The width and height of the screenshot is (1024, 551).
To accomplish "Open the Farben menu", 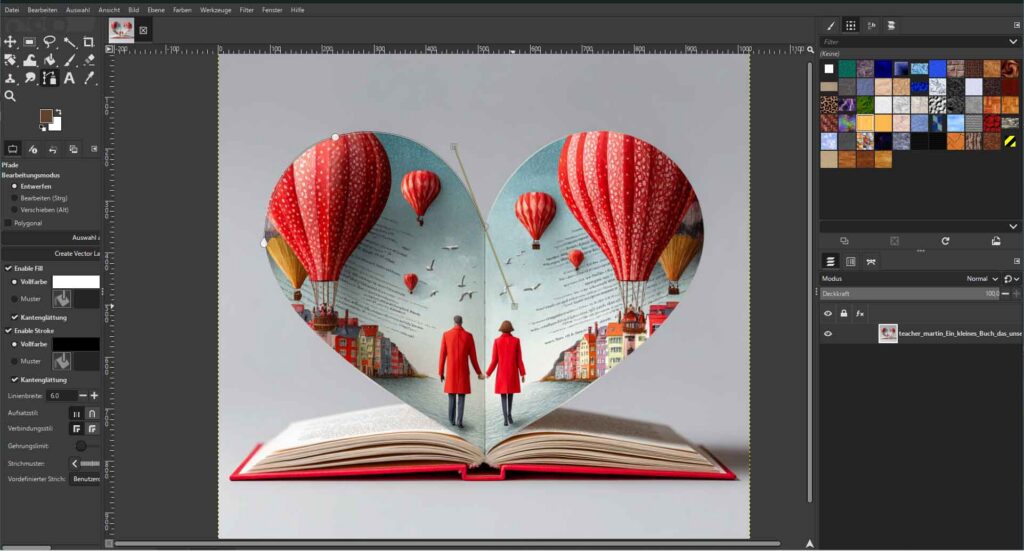I will (182, 10).
